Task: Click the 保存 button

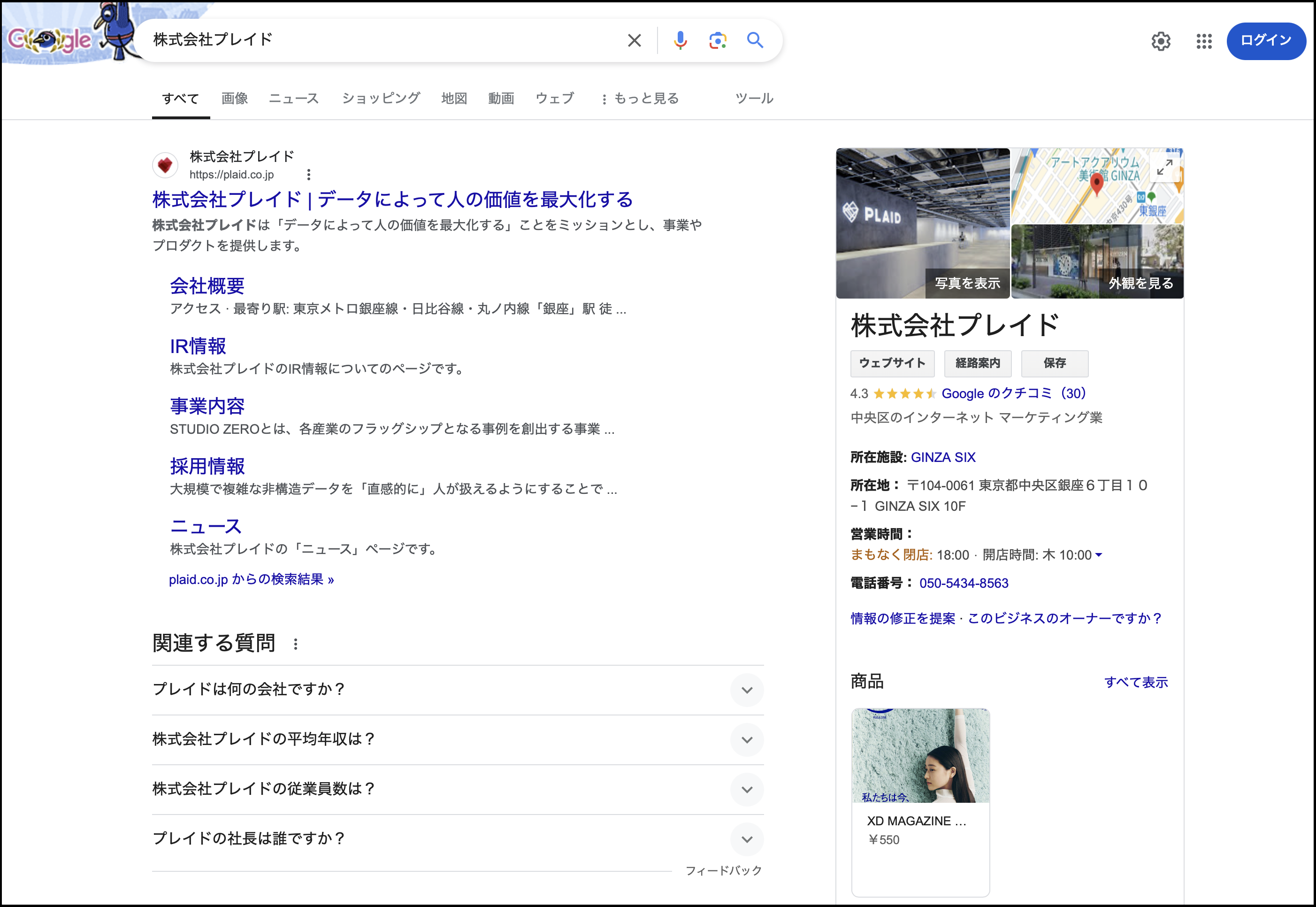Action: [x=1055, y=363]
